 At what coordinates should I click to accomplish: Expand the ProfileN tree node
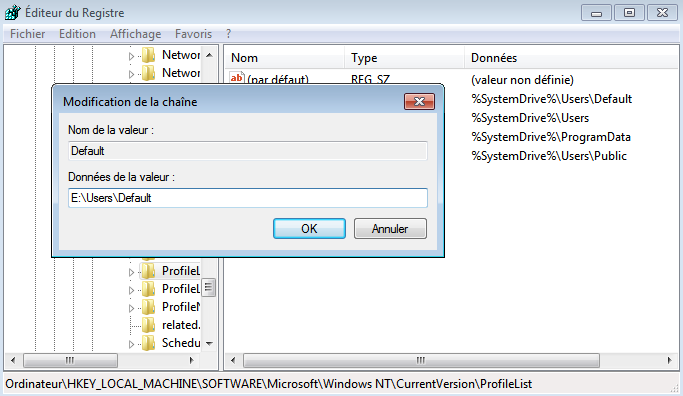131,308
